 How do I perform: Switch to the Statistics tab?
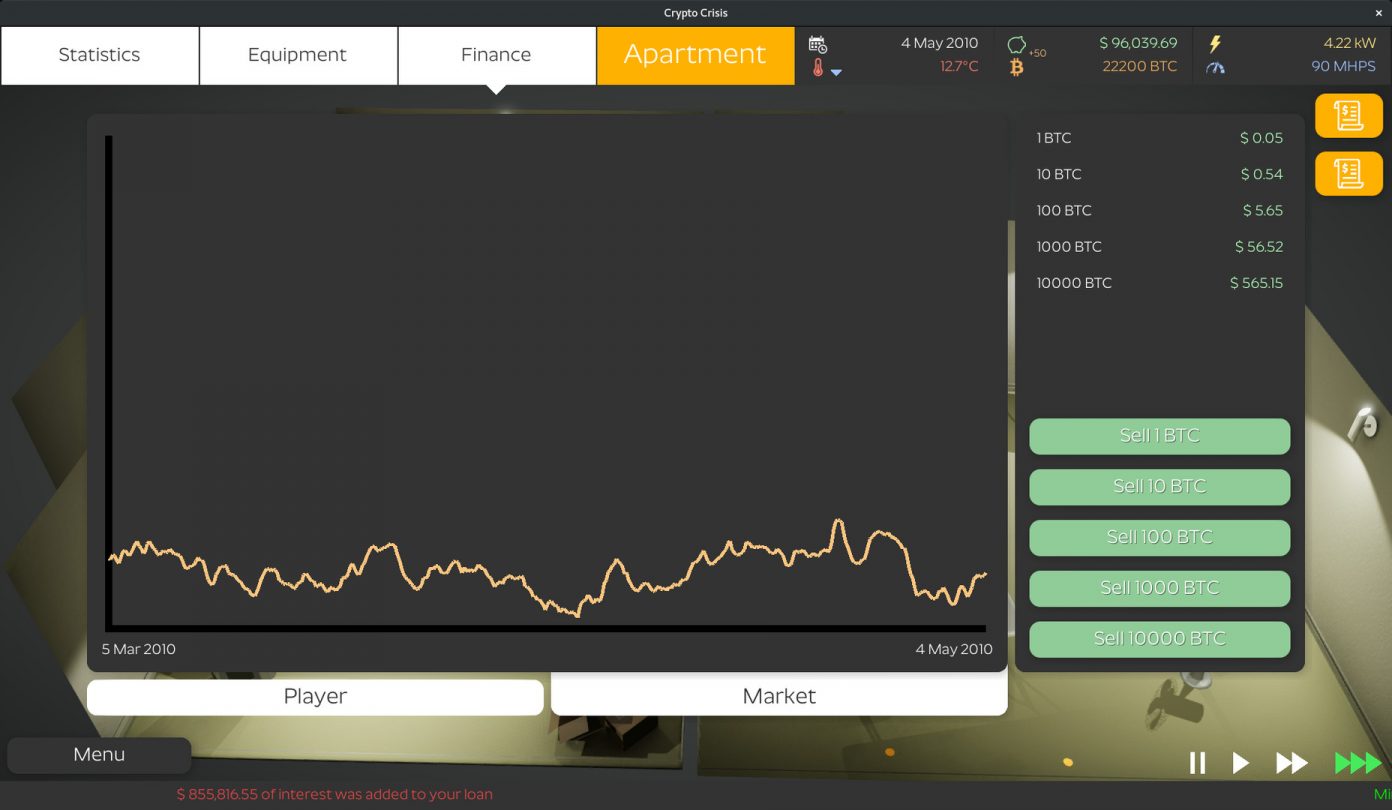(99, 55)
